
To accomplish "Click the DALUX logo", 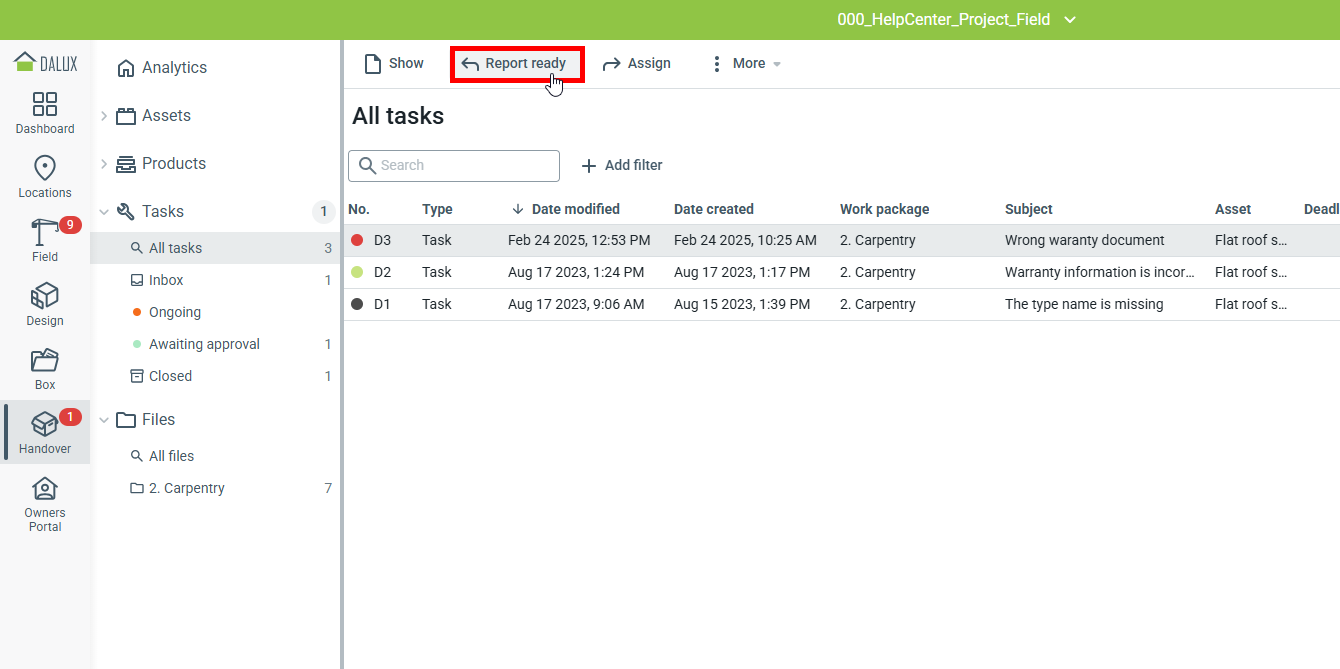I will pos(45,63).
